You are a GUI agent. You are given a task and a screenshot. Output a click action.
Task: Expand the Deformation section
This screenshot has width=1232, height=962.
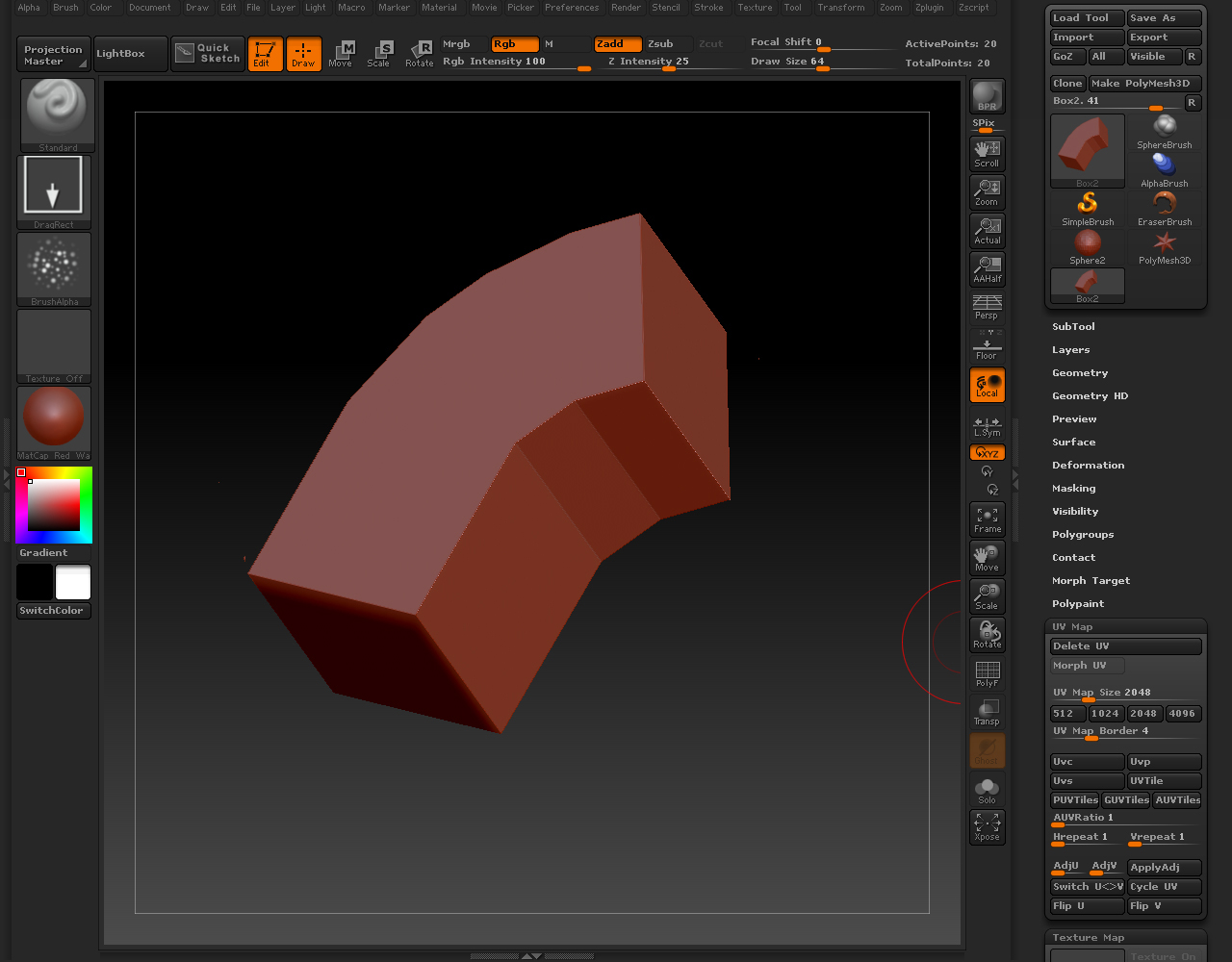tap(1088, 466)
